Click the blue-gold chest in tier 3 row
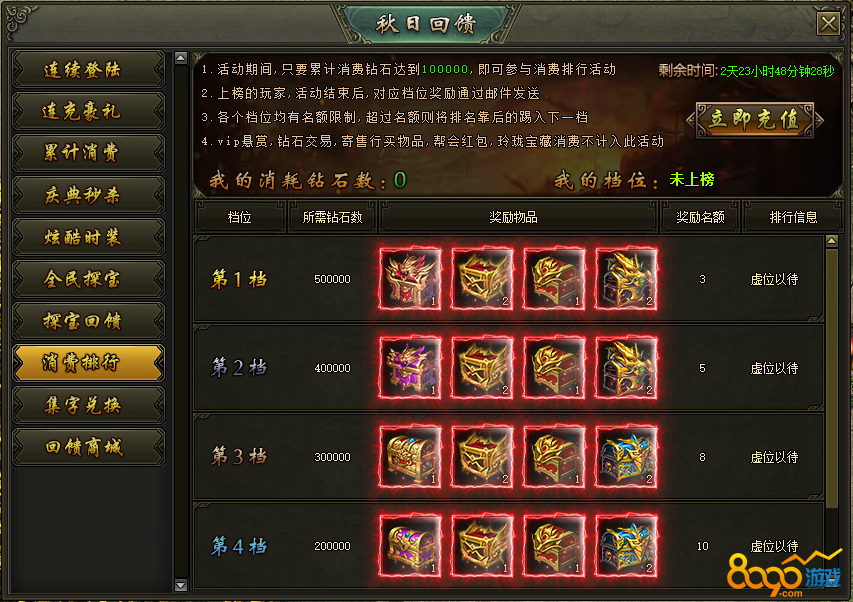 626,457
